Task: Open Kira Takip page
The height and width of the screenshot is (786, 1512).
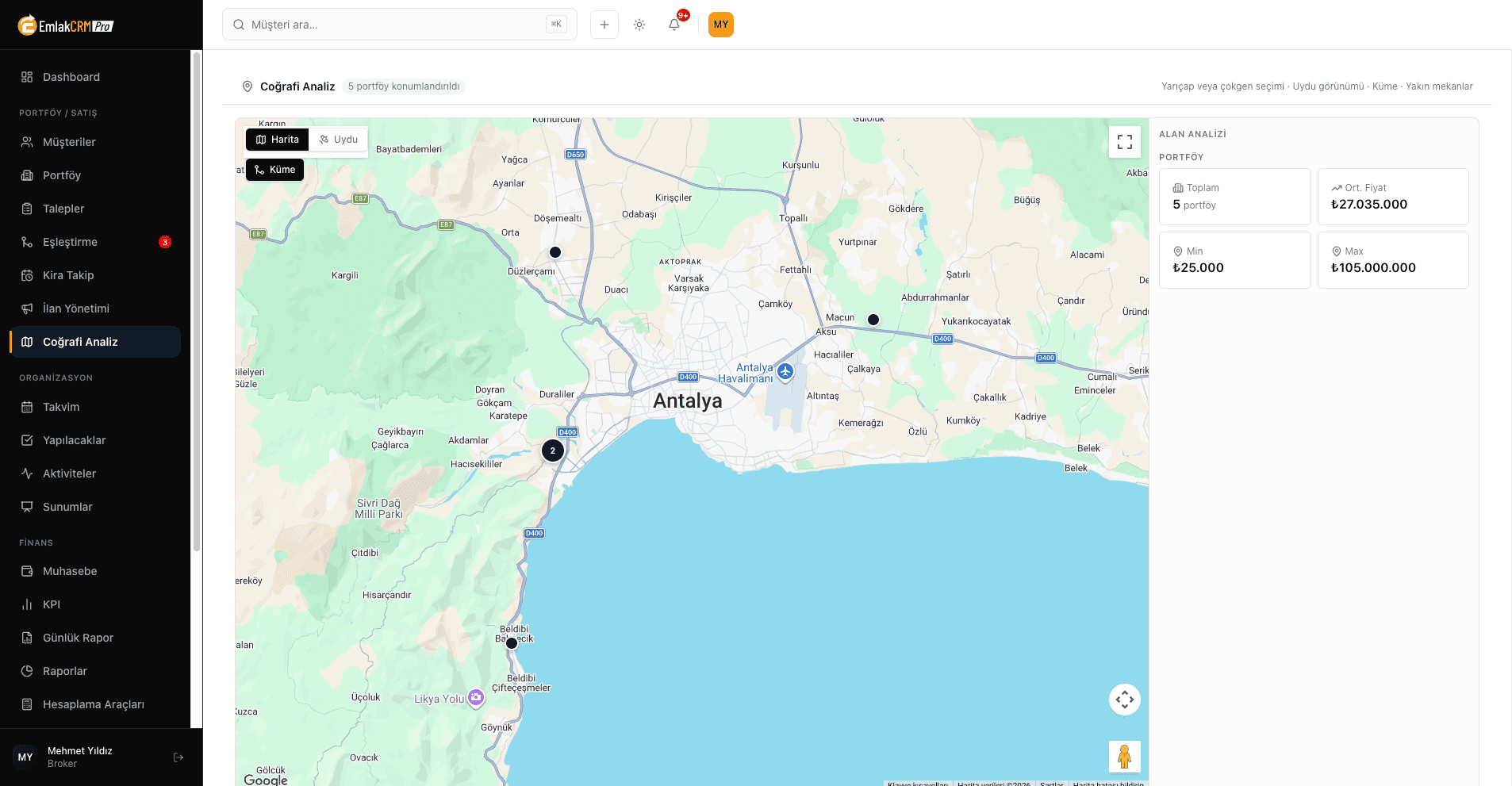Action: (95, 275)
